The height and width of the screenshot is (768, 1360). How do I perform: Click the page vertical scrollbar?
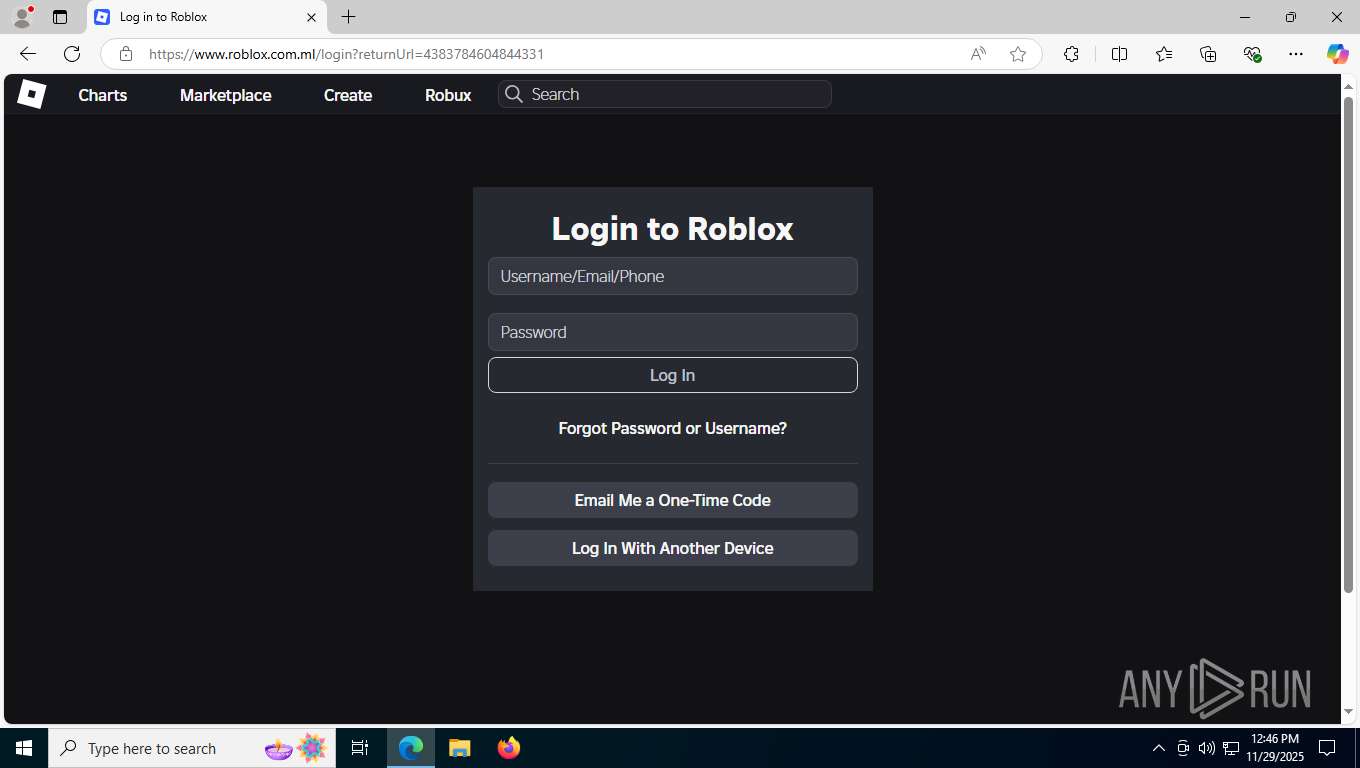tap(1348, 346)
